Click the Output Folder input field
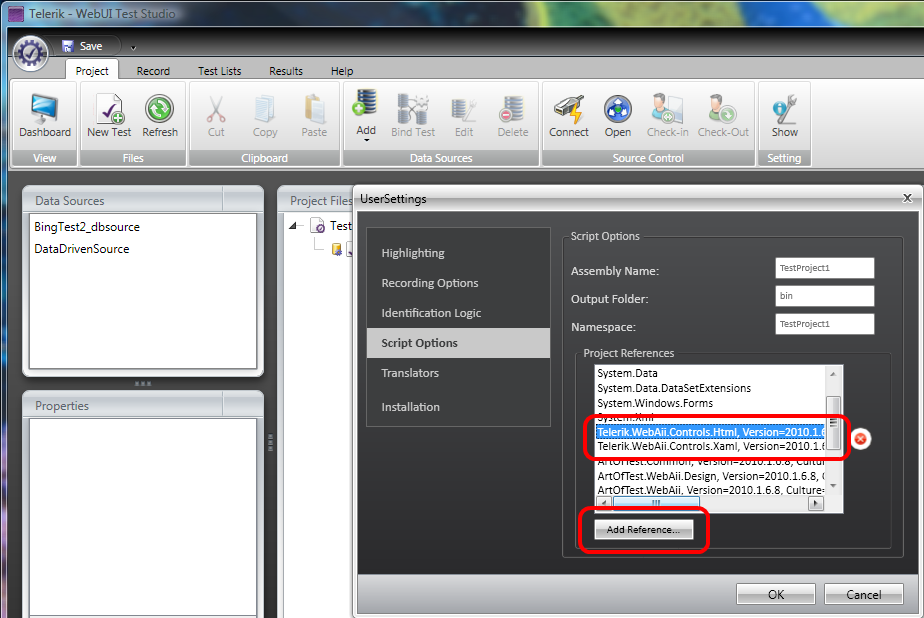The height and width of the screenshot is (618, 924). click(824, 296)
